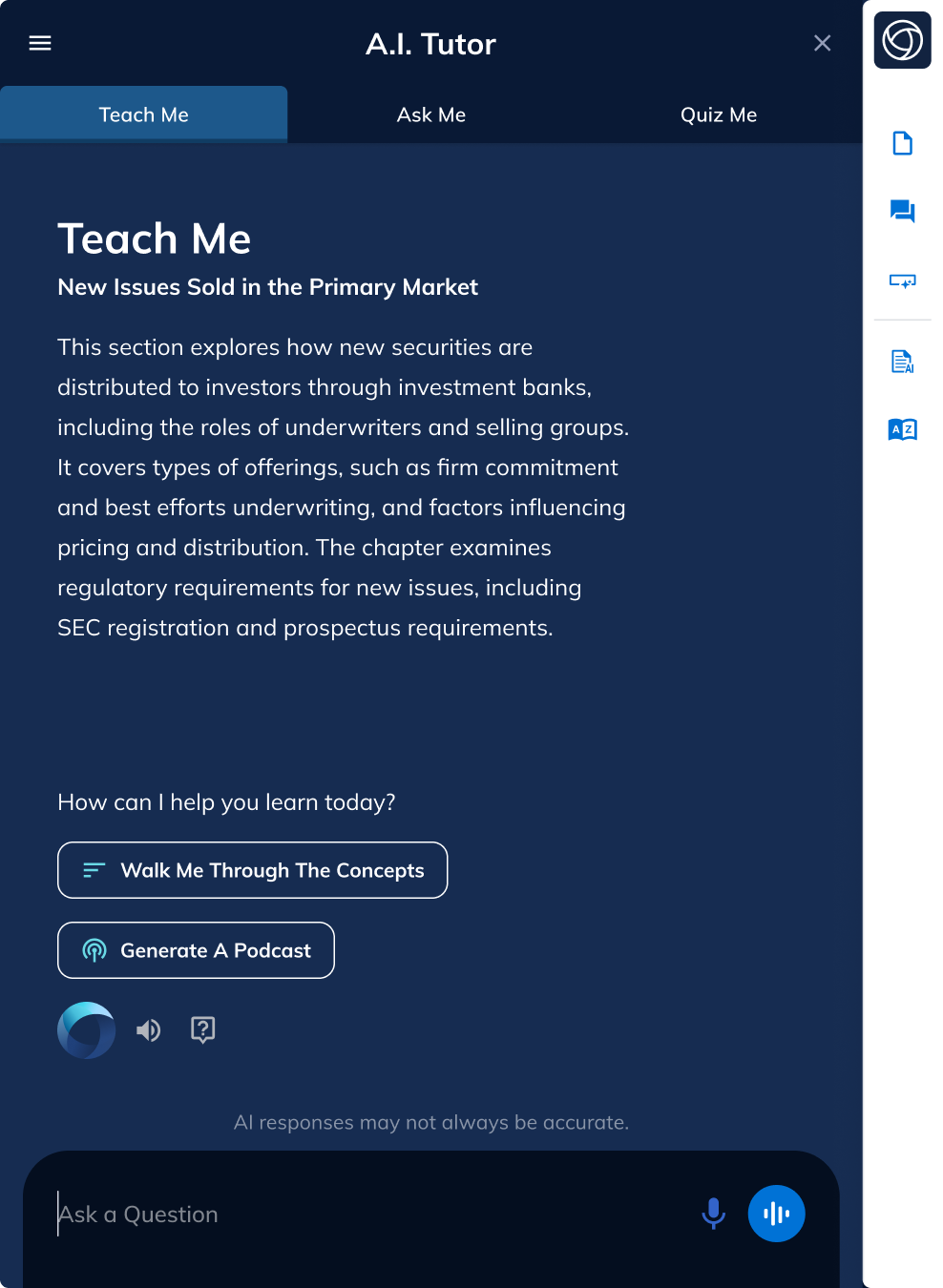Open the chat conversation icon in sidebar
This screenshot has width=943, height=1288.
click(x=902, y=212)
